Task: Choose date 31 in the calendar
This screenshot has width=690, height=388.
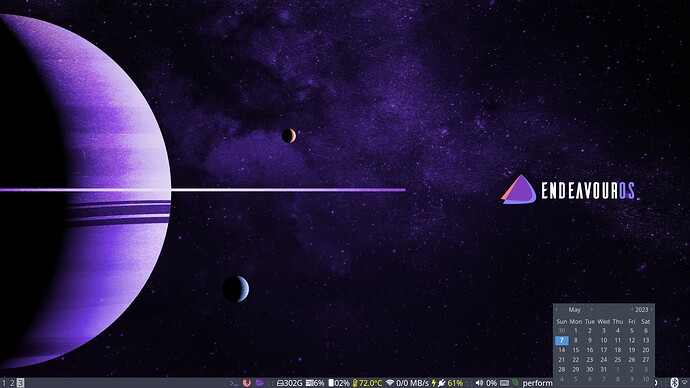Action: pyautogui.click(x=604, y=369)
